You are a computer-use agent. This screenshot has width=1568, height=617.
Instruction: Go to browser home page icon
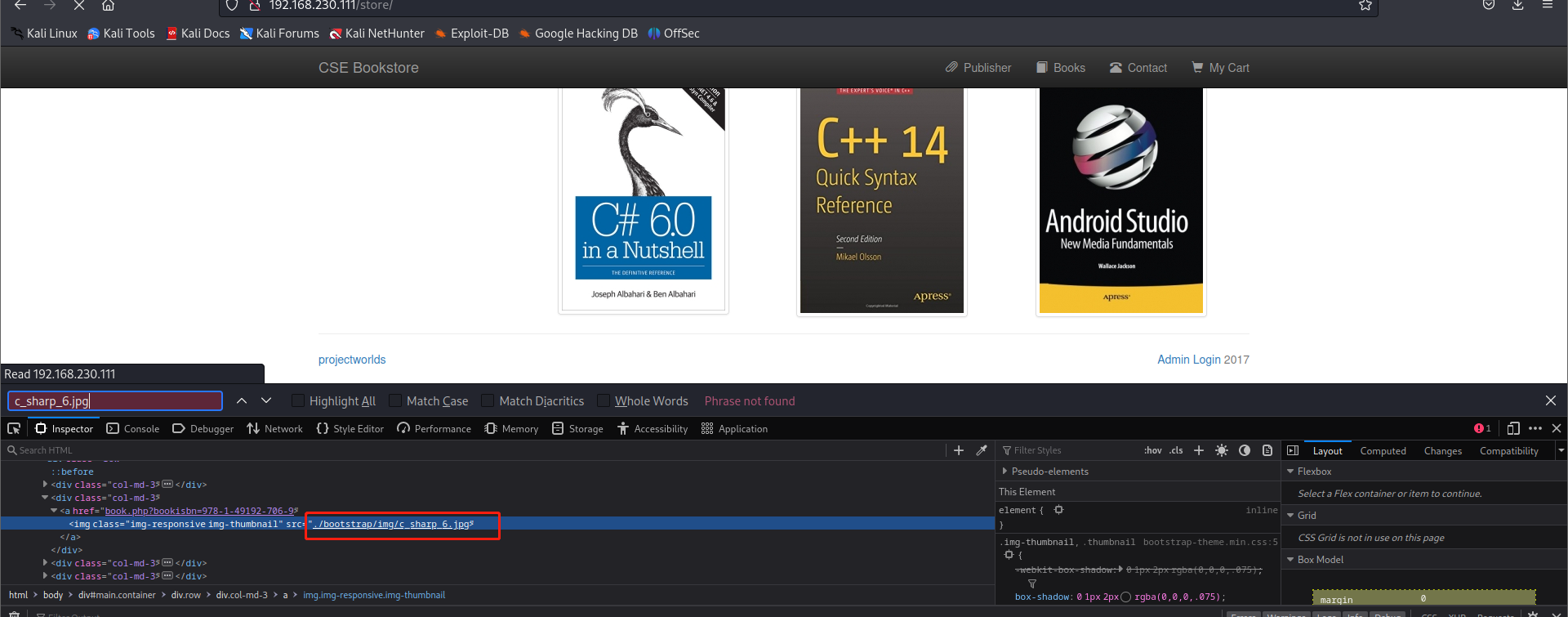pos(108,5)
